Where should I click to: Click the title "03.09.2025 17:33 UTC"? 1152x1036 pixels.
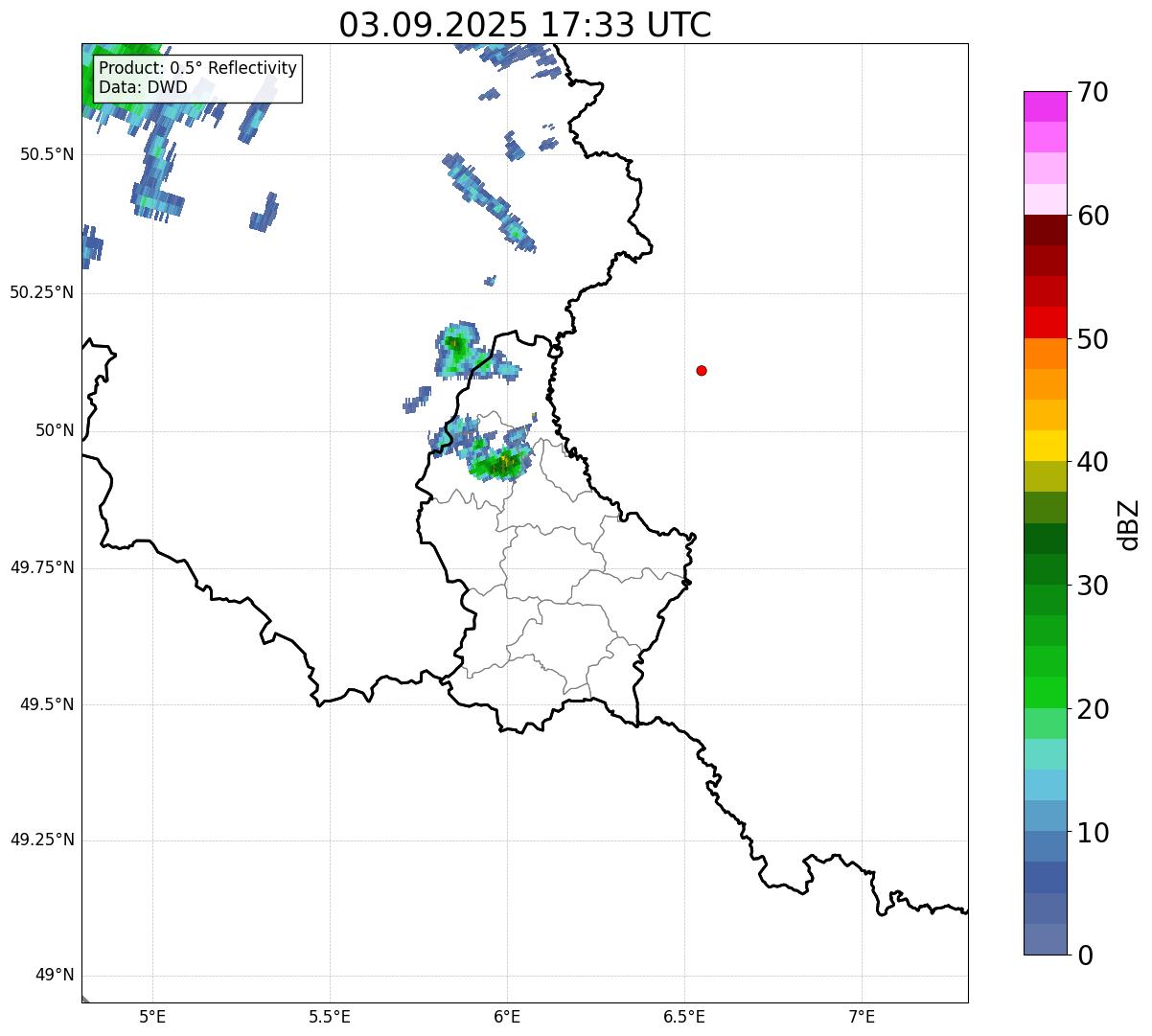pyautogui.click(x=525, y=25)
